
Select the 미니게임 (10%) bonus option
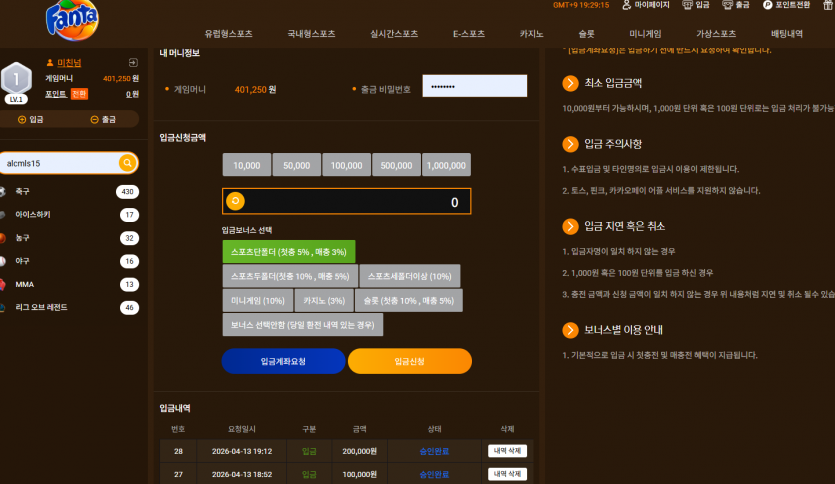click(258, 301)
